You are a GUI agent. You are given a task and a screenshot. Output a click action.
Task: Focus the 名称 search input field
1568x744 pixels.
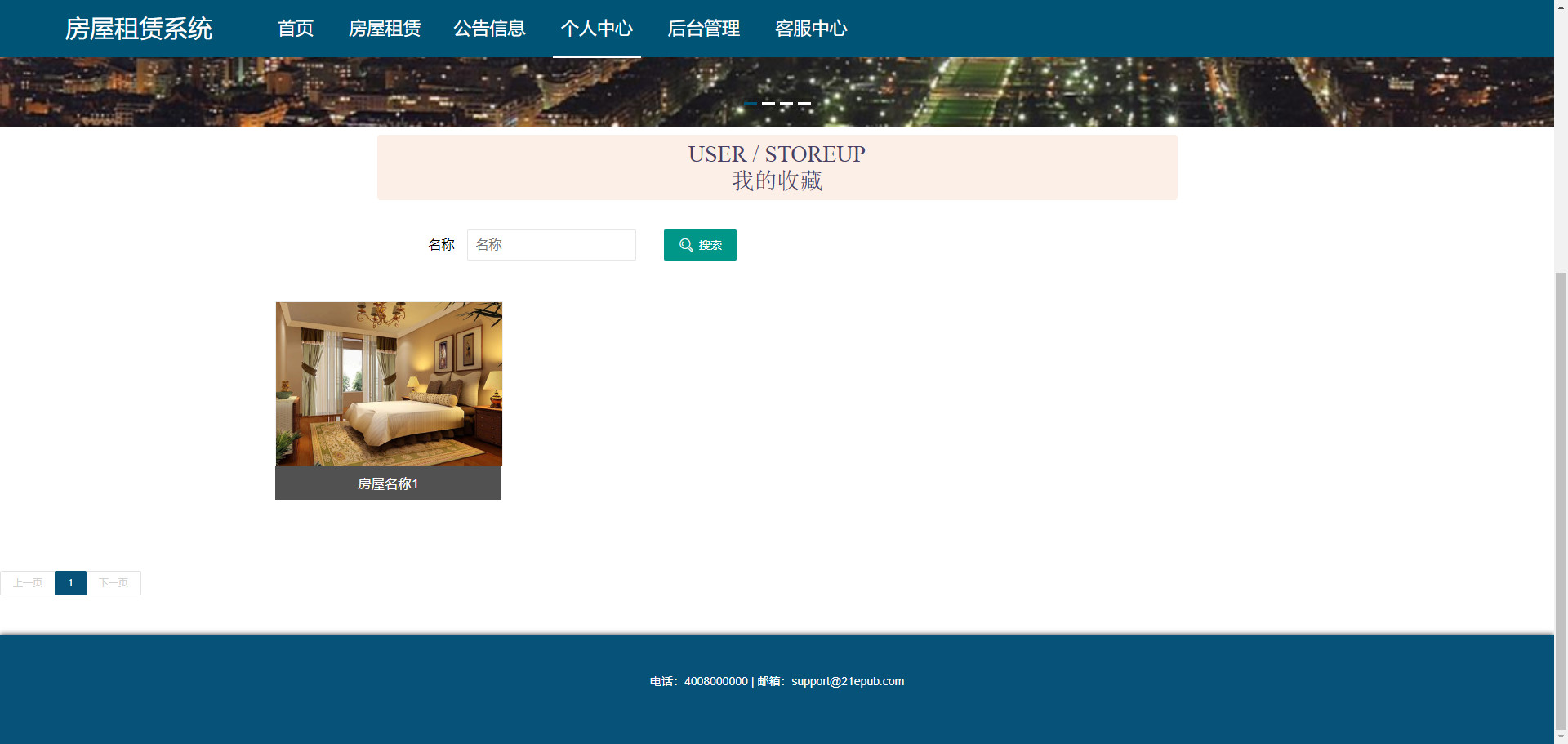pyautogui.click(x=551, y=245)
